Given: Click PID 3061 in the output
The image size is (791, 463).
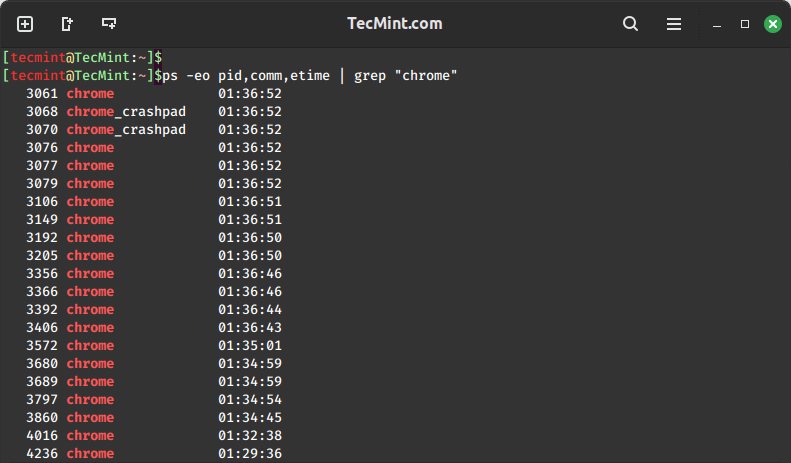Looking at the screenshot, I should coord(42,94).
